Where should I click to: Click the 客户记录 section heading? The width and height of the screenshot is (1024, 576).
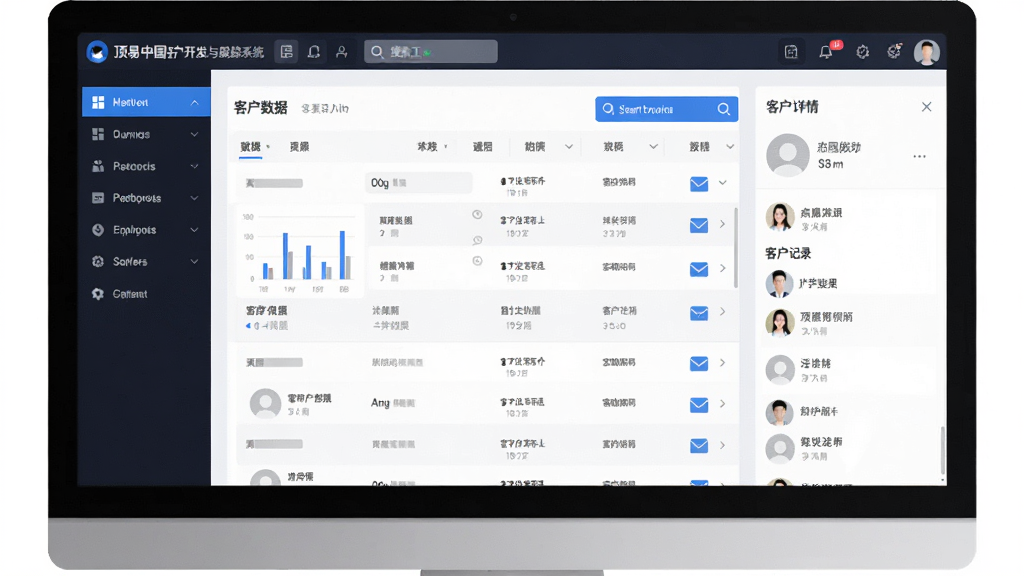pos(788,253)
